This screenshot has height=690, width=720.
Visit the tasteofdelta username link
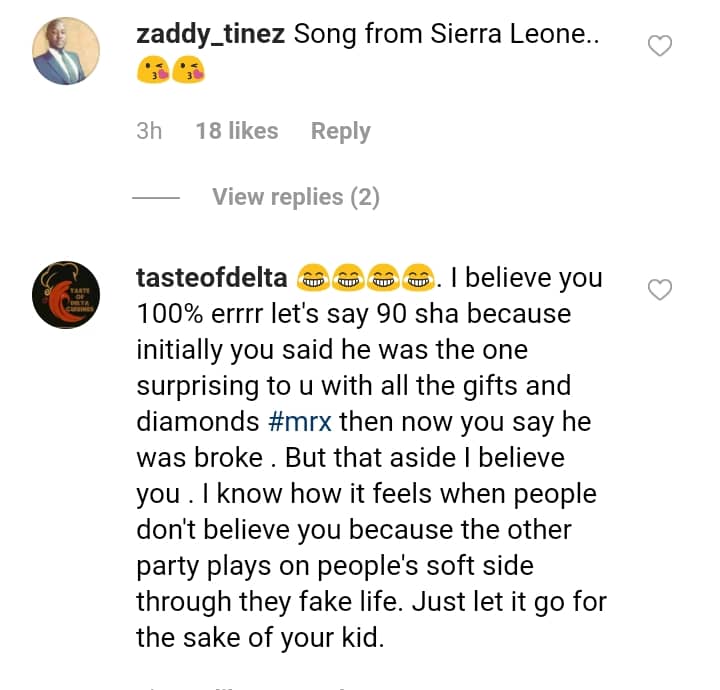pyautogui.click(x=212, y=277)
